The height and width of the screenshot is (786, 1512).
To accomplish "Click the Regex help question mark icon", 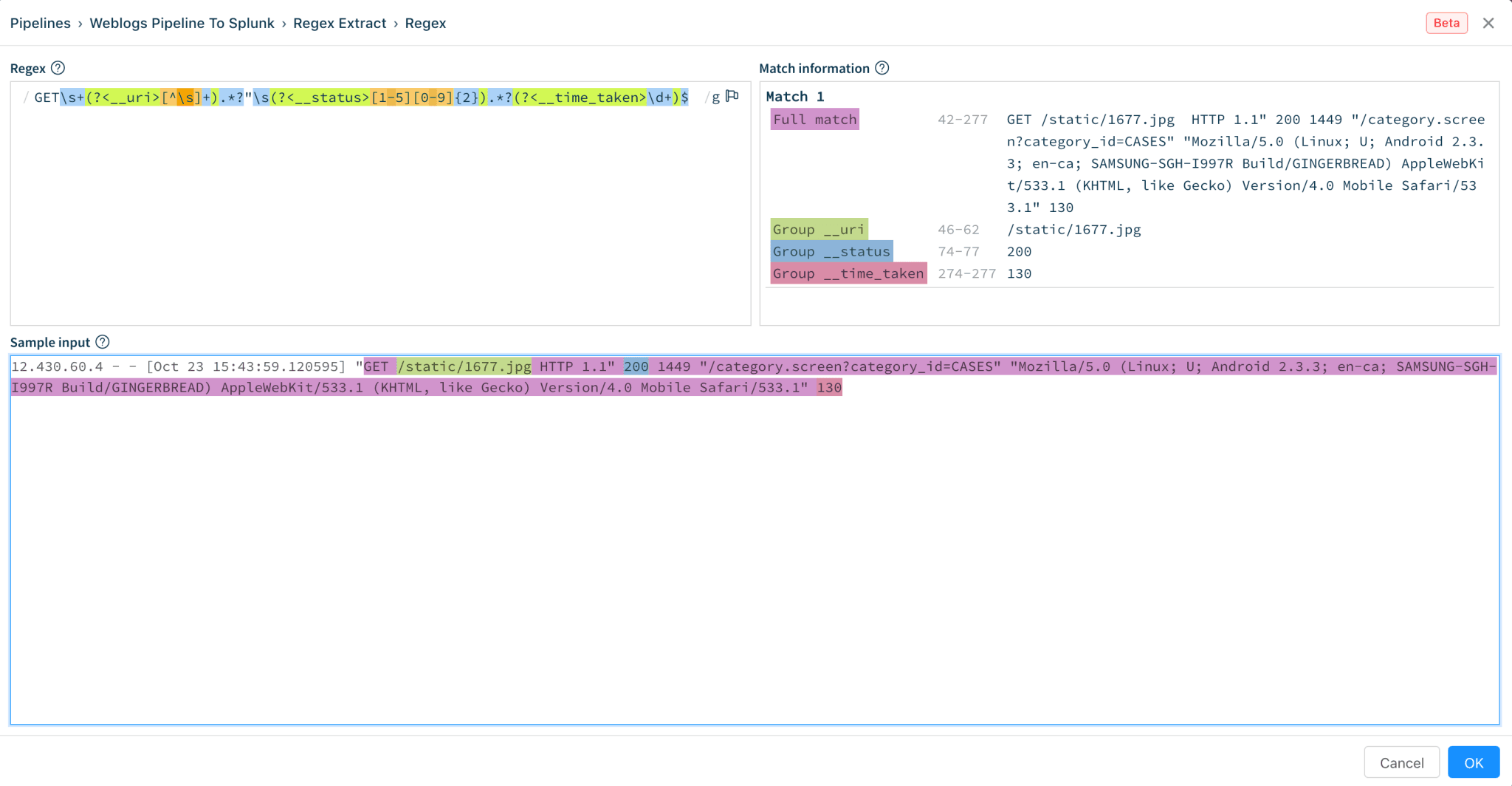I will 58,68.
